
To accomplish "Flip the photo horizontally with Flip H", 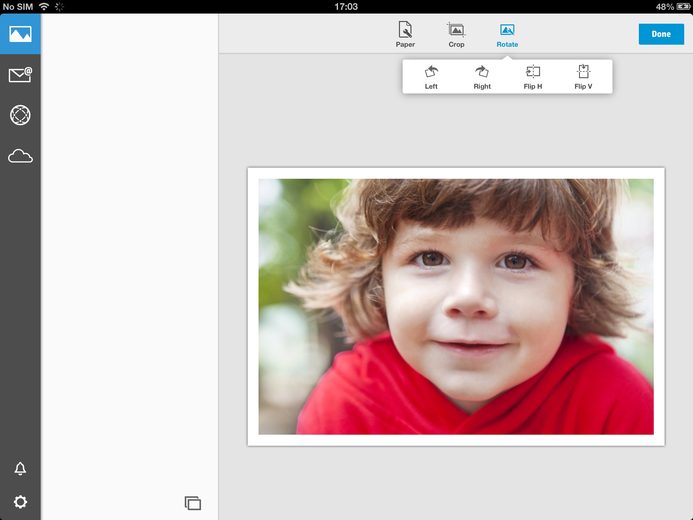I will click(533, 77).
